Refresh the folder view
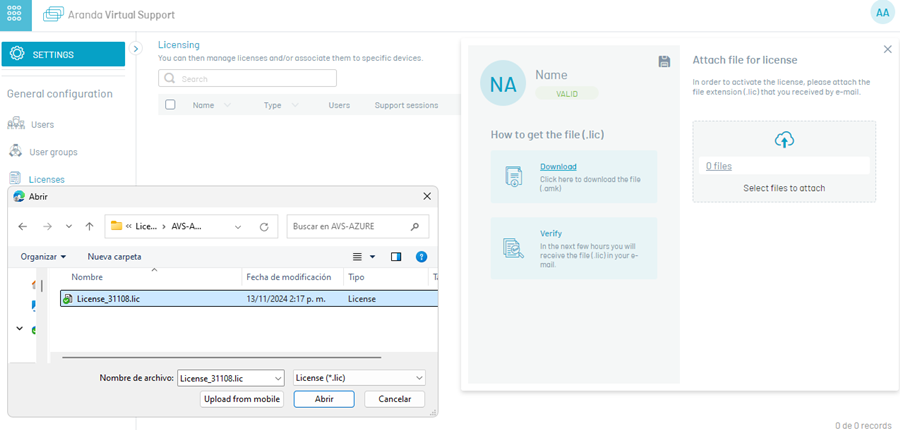The height and width of the screenshot is (430, 900). 264,227
